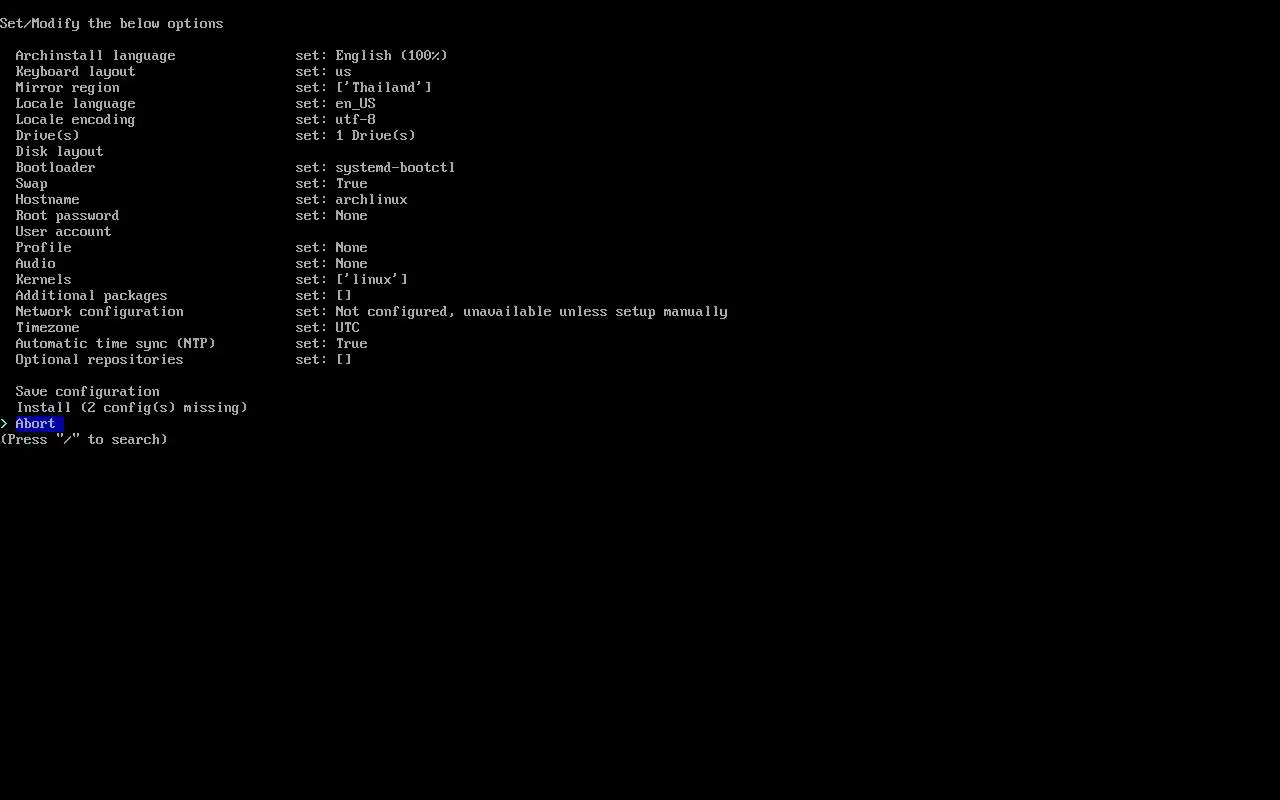Open the Disk layout option

point(60,152)
